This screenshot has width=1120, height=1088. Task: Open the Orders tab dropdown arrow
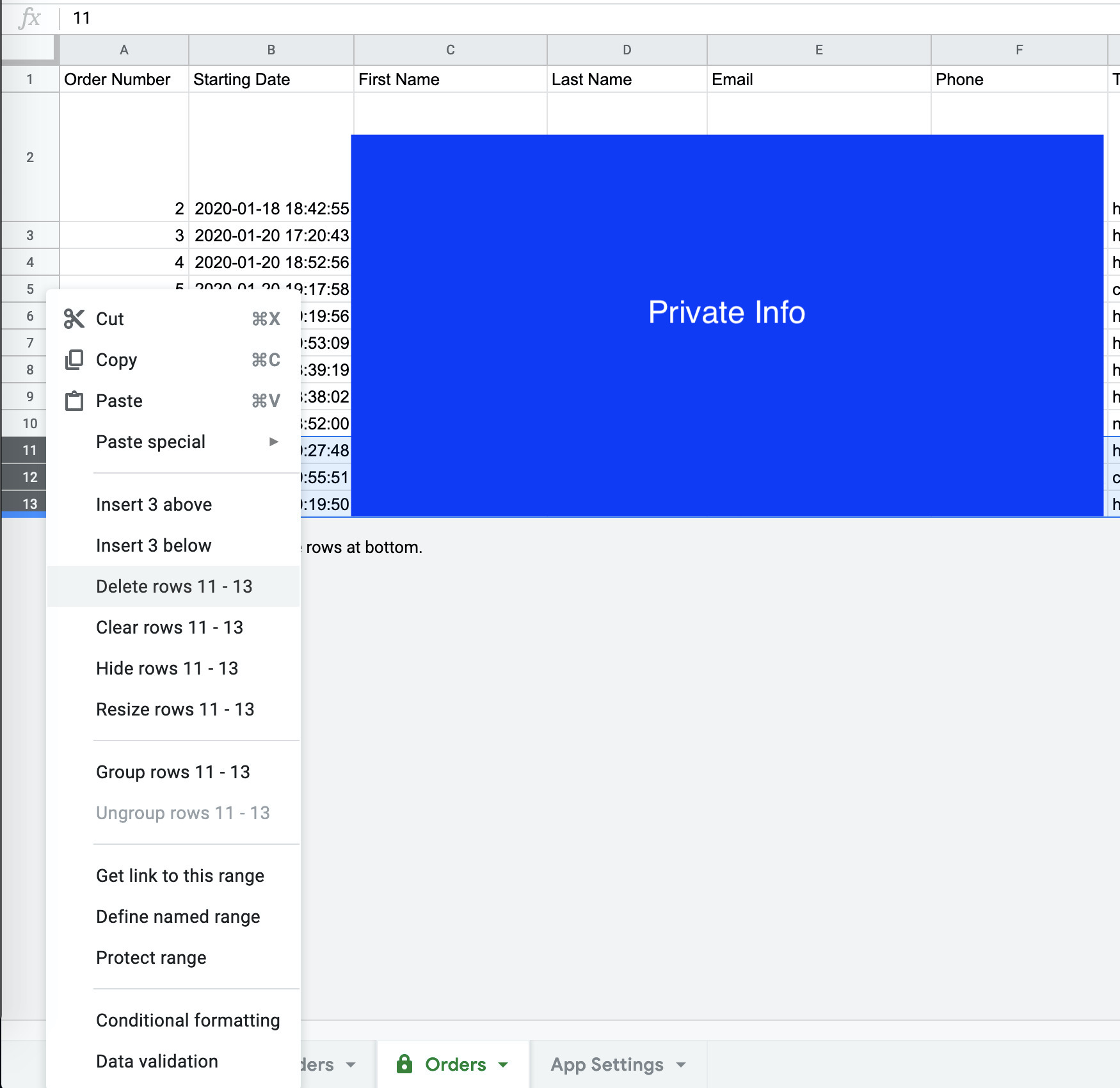click(504, 1065)
